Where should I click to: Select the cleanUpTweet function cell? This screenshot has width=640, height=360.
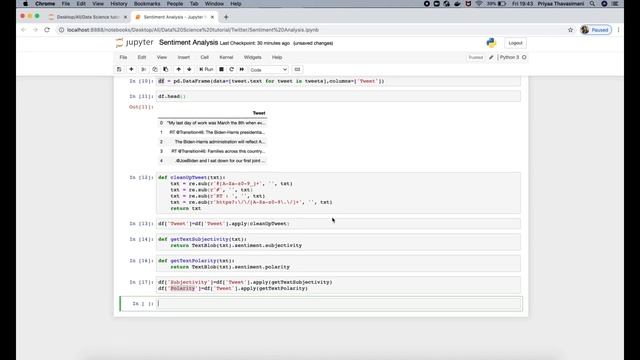tap(339, 193)
